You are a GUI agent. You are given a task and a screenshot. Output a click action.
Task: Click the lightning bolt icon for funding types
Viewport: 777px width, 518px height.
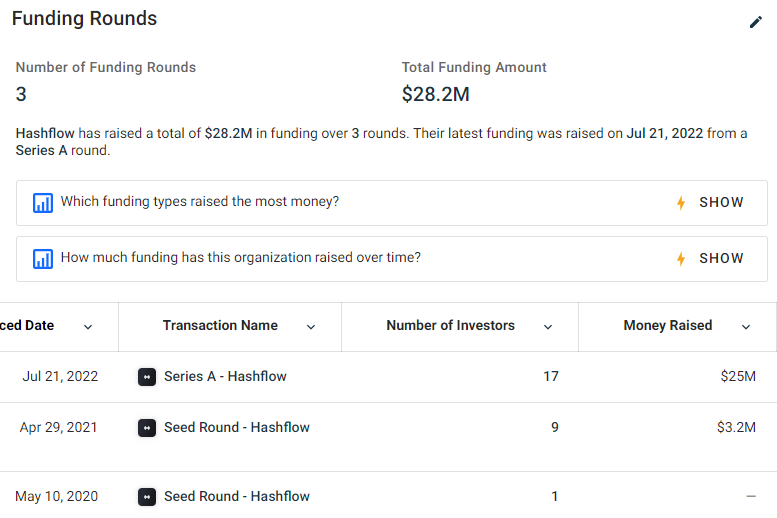(681, 203)
